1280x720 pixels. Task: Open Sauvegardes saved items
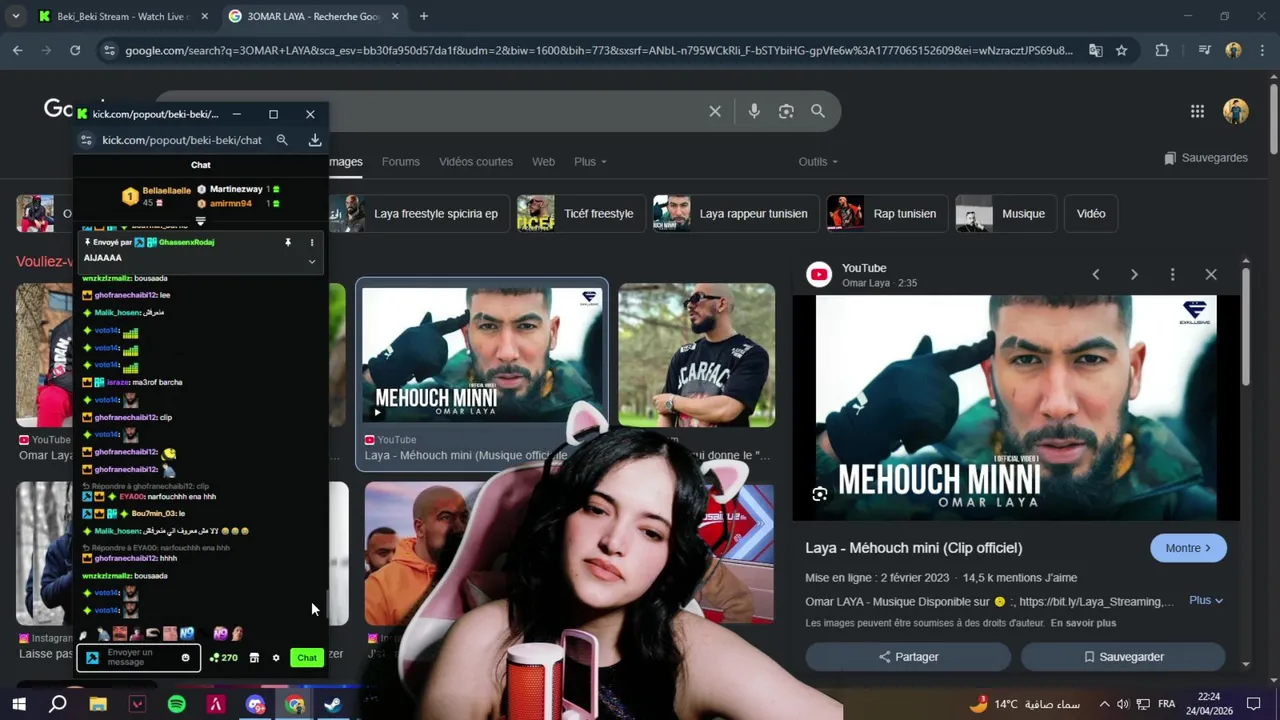(x=1206, y=158)
